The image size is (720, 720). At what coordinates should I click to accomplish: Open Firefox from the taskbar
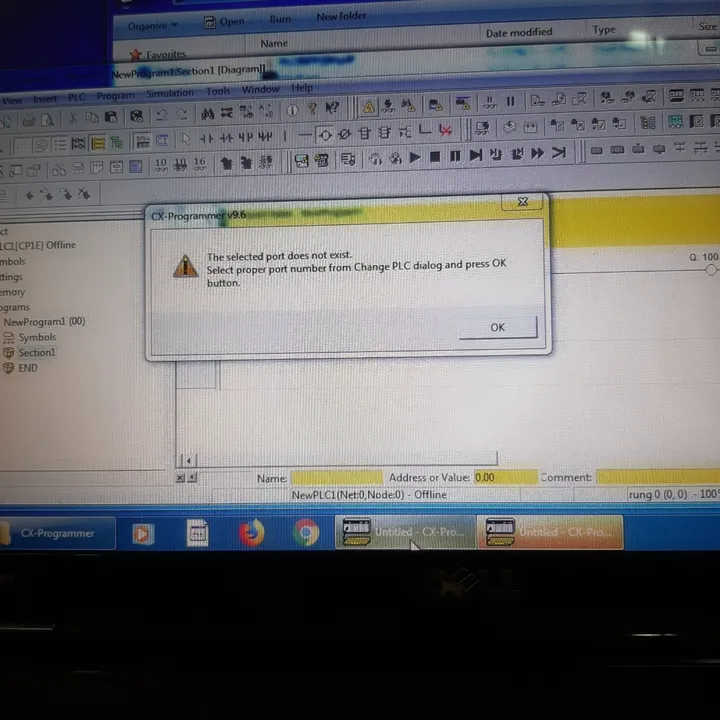[252, 533]
